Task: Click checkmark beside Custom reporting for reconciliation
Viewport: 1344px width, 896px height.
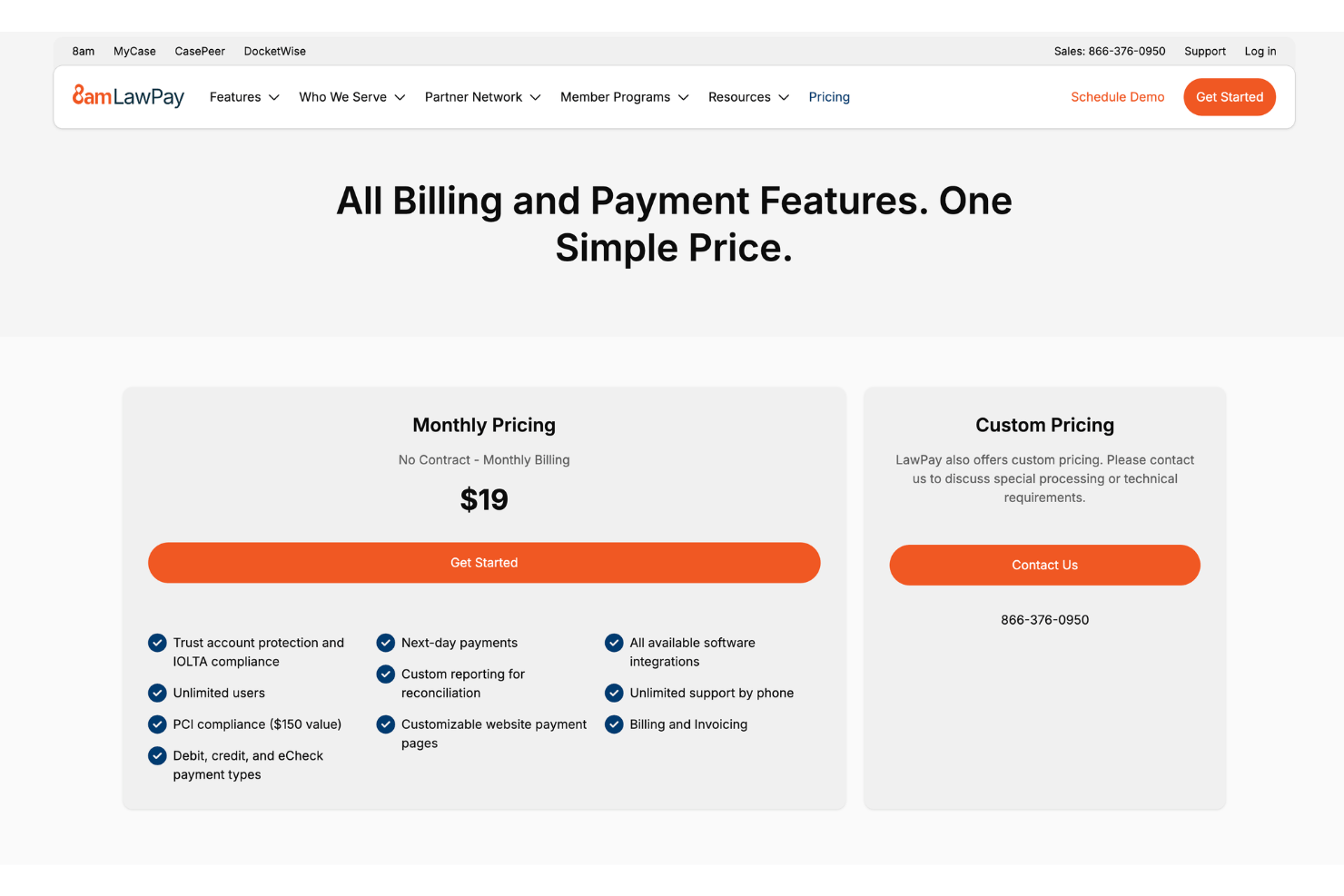Action: 386,674
